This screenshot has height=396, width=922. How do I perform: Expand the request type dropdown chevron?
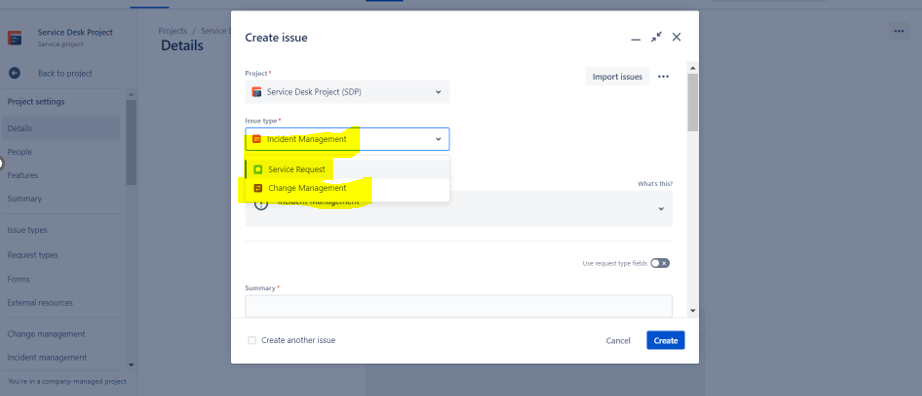(661, 208)
